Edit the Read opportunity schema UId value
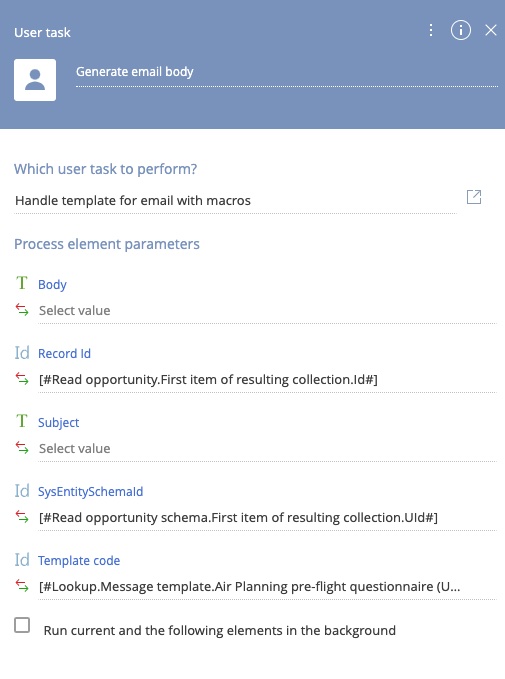The image size is (505, 679). (x=267, y=518)
